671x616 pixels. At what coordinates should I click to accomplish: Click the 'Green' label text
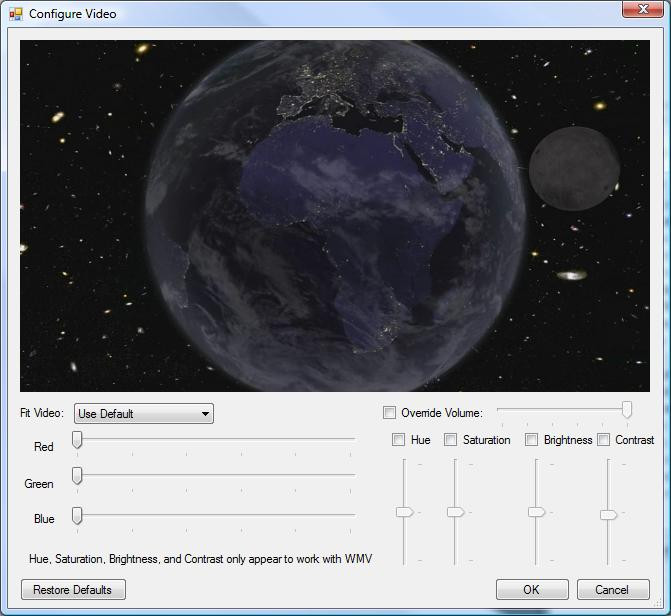pyautogui.click(x=39, y=484)
